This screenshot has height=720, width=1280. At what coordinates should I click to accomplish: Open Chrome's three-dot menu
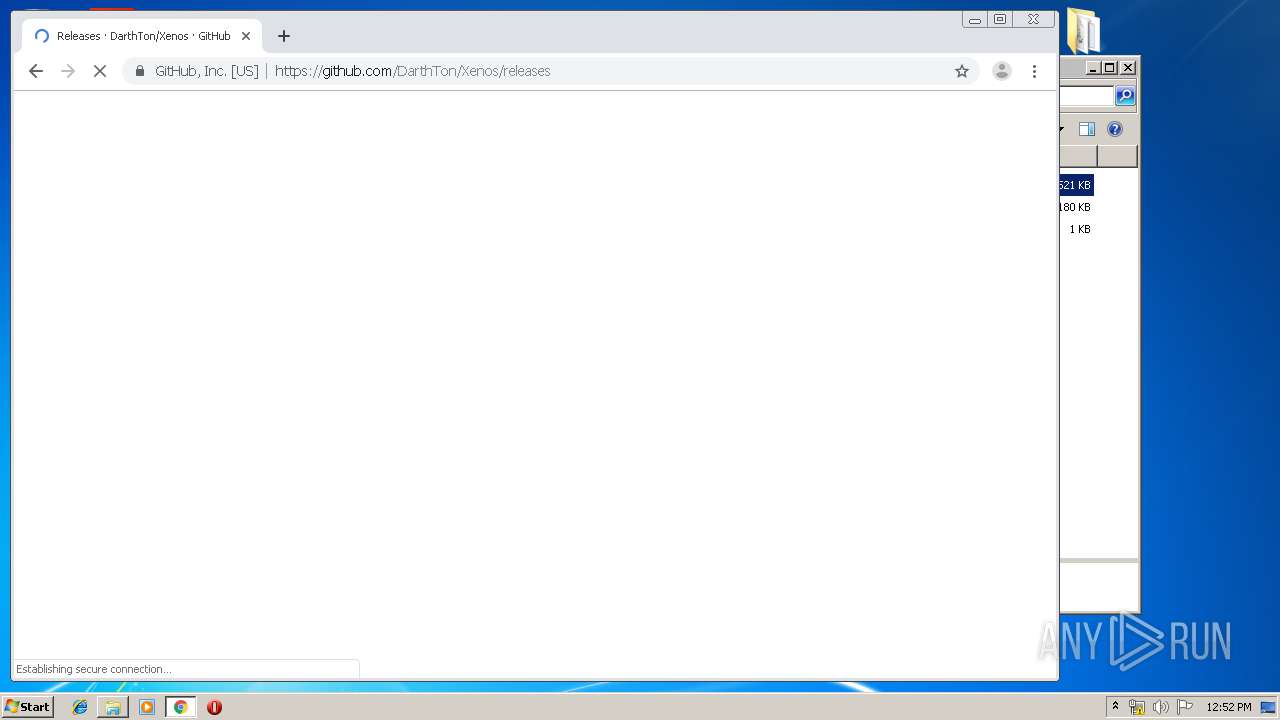(x=1034, y=71)
